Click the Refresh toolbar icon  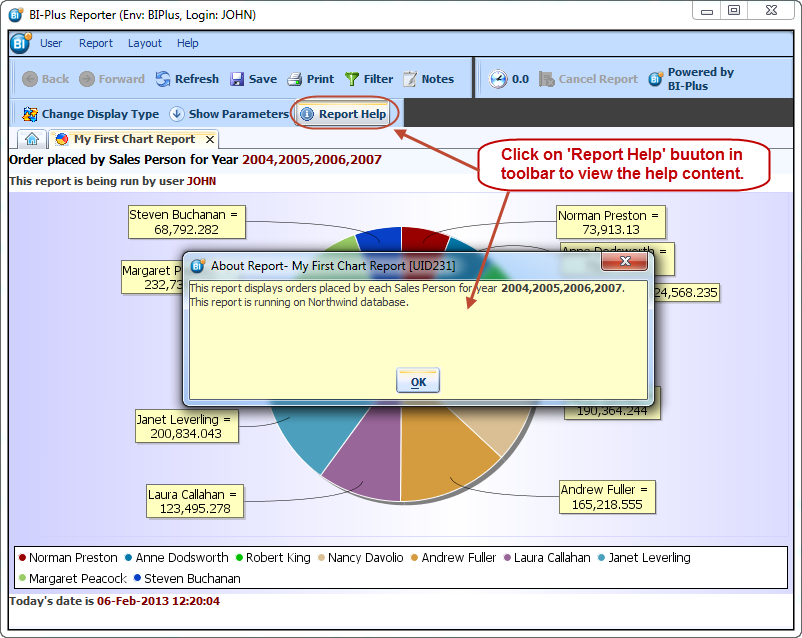pyautogui.click(x=164, y=79)
